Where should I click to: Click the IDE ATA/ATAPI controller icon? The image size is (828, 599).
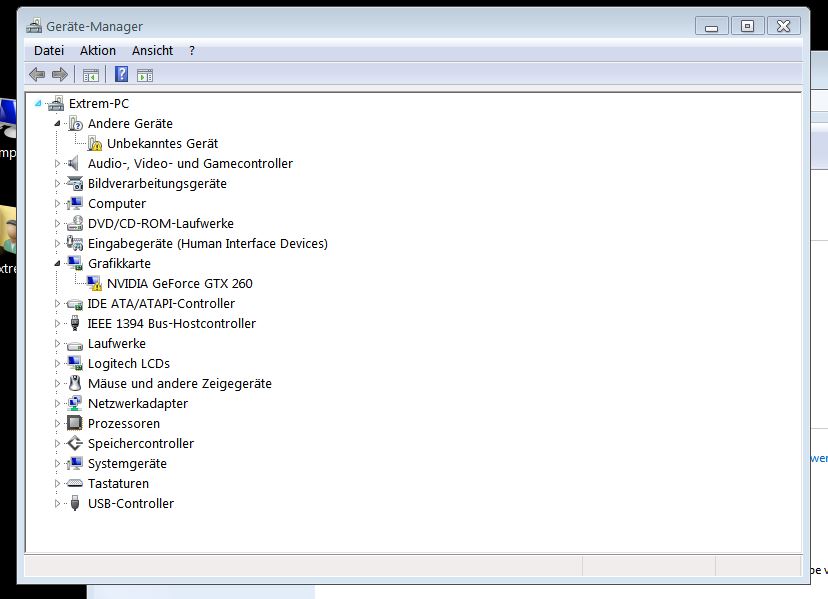75,304
